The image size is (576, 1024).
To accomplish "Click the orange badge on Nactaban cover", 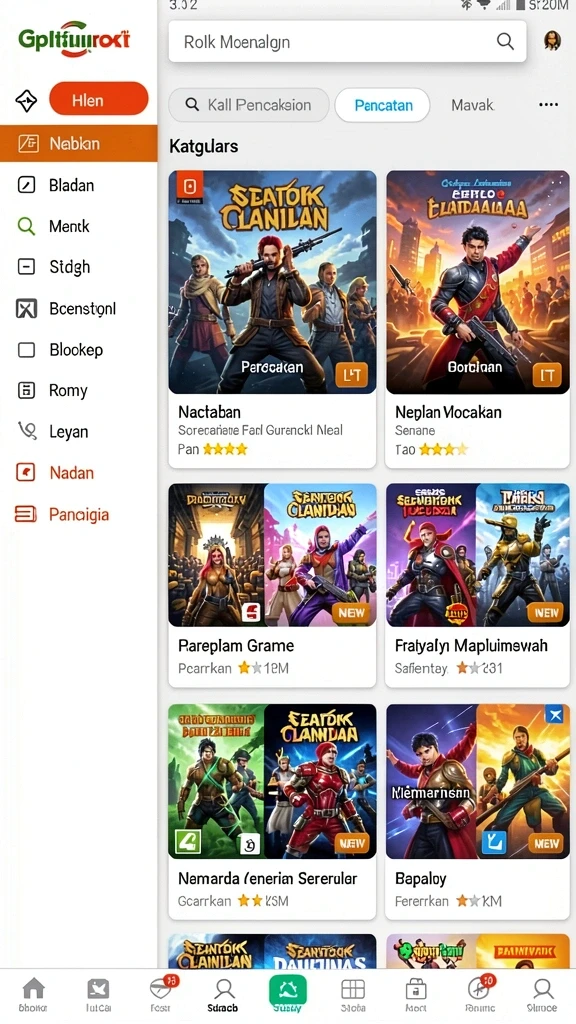I will point(189,187).
